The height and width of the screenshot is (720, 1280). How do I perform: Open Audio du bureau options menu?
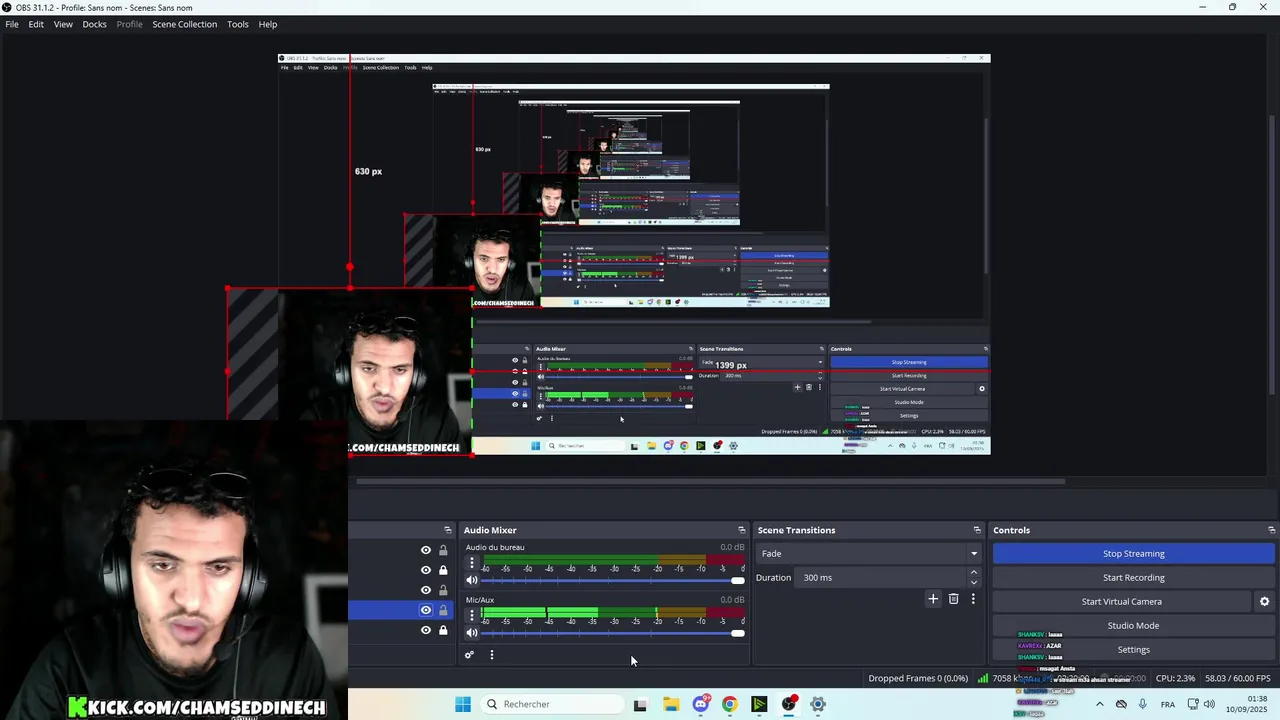click(x=472, y=563)
